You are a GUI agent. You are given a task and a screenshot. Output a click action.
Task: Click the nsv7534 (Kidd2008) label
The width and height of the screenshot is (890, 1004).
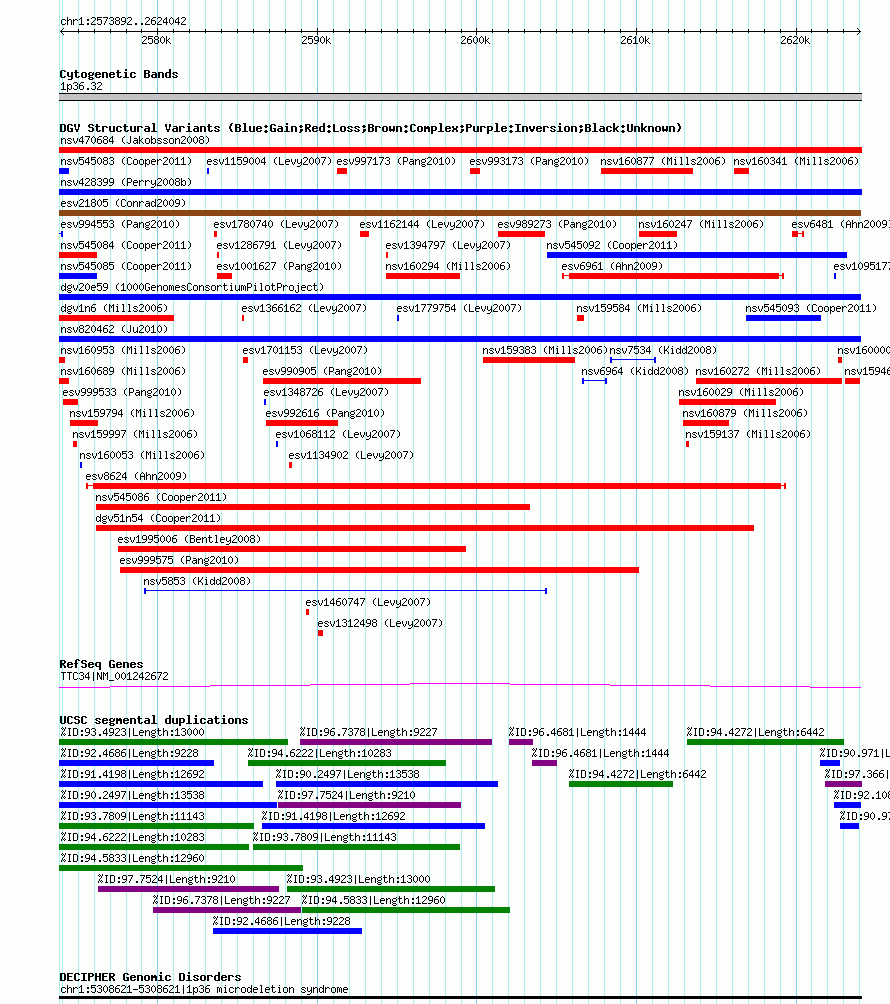tap(663, 350)
